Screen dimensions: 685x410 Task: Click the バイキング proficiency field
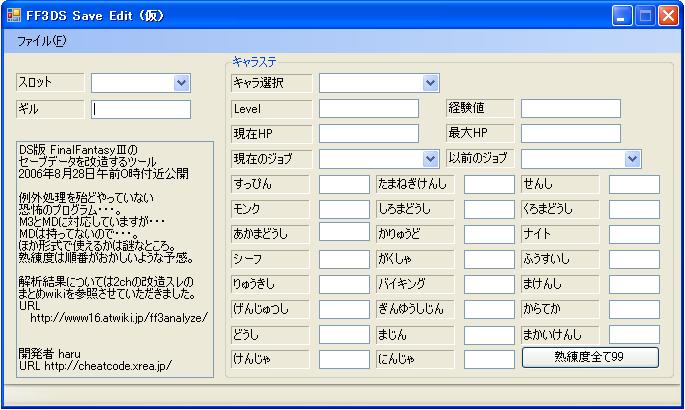(x=489, y=285)
